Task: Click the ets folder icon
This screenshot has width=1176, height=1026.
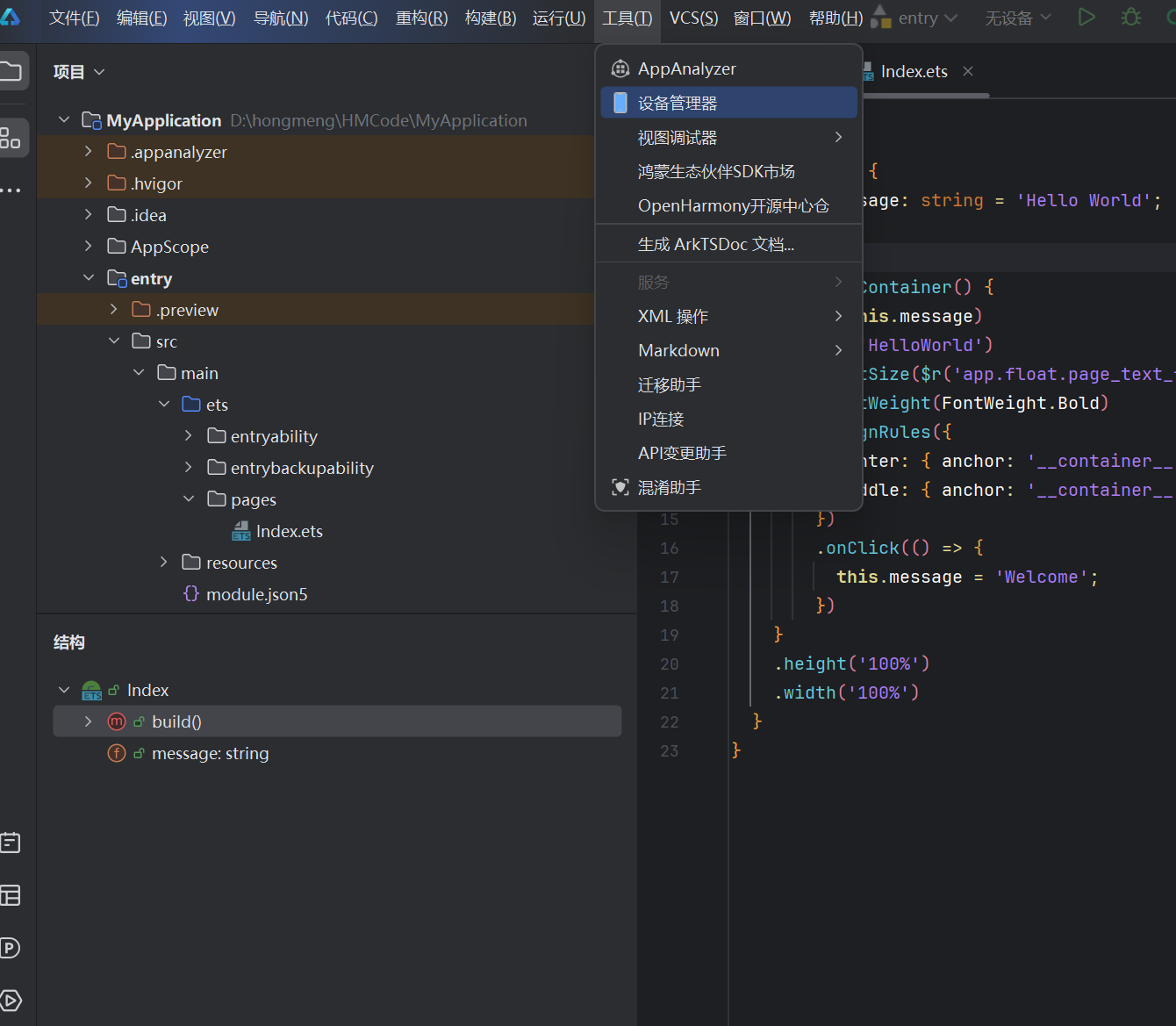Action: point(191,405)
